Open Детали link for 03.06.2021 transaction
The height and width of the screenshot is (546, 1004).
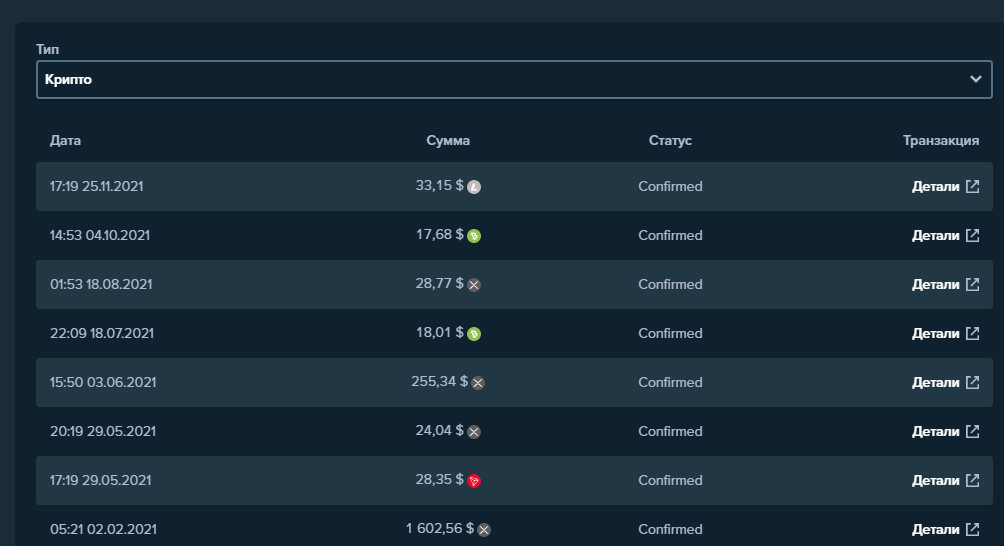click(935, 382)
